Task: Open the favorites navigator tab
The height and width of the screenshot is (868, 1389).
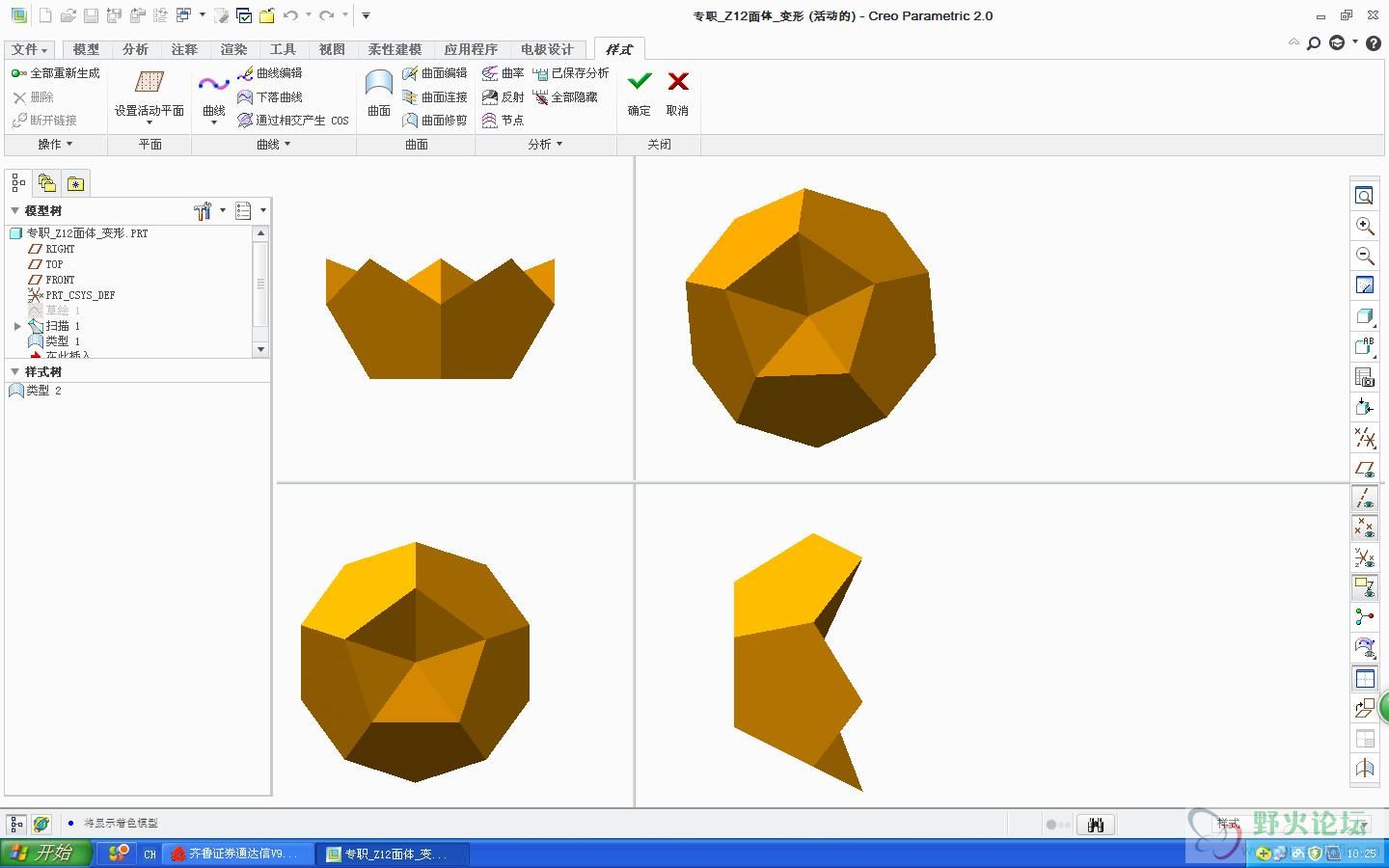Action: [75, 183]
